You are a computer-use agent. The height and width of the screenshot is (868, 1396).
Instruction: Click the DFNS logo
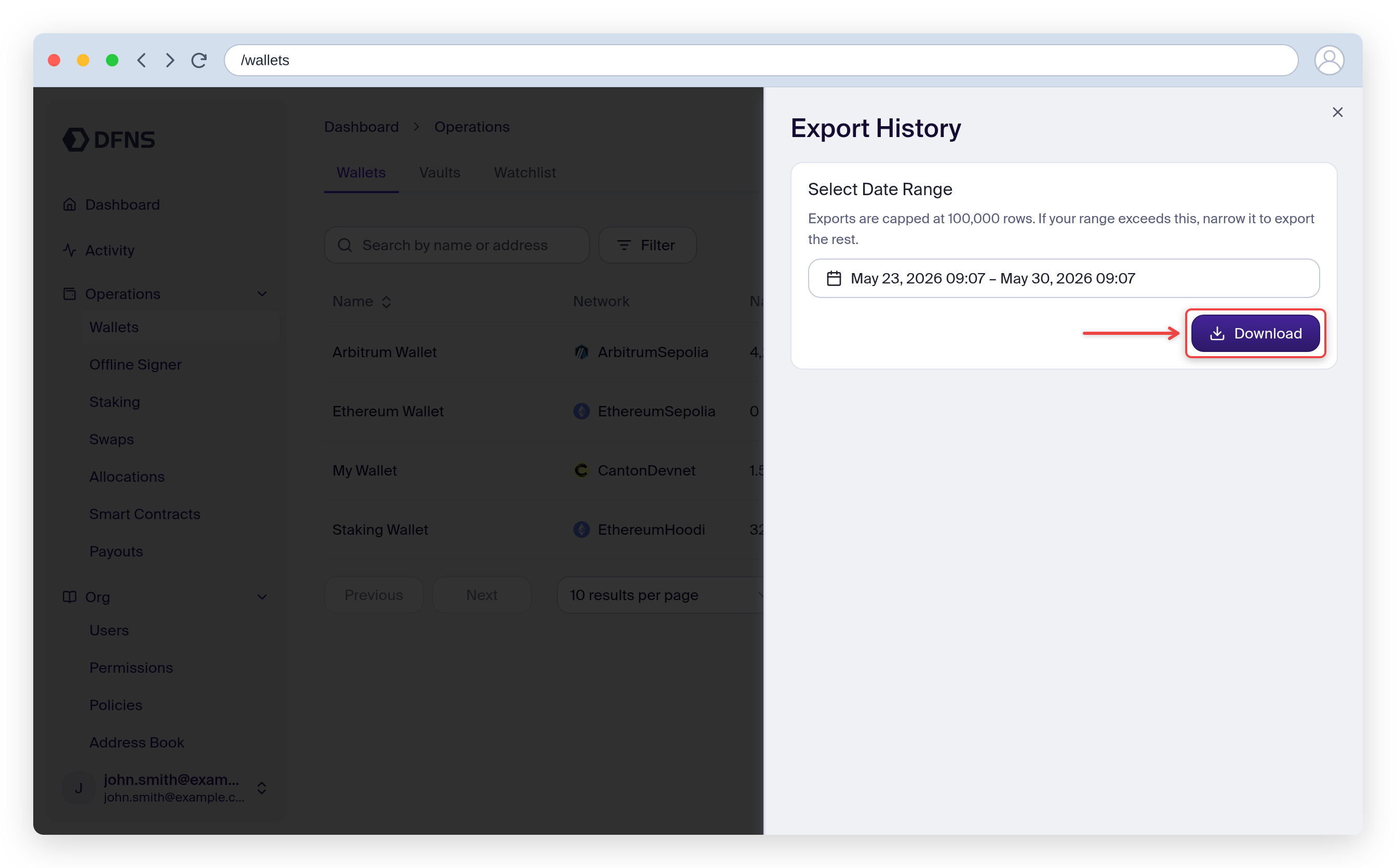[109, 140]
